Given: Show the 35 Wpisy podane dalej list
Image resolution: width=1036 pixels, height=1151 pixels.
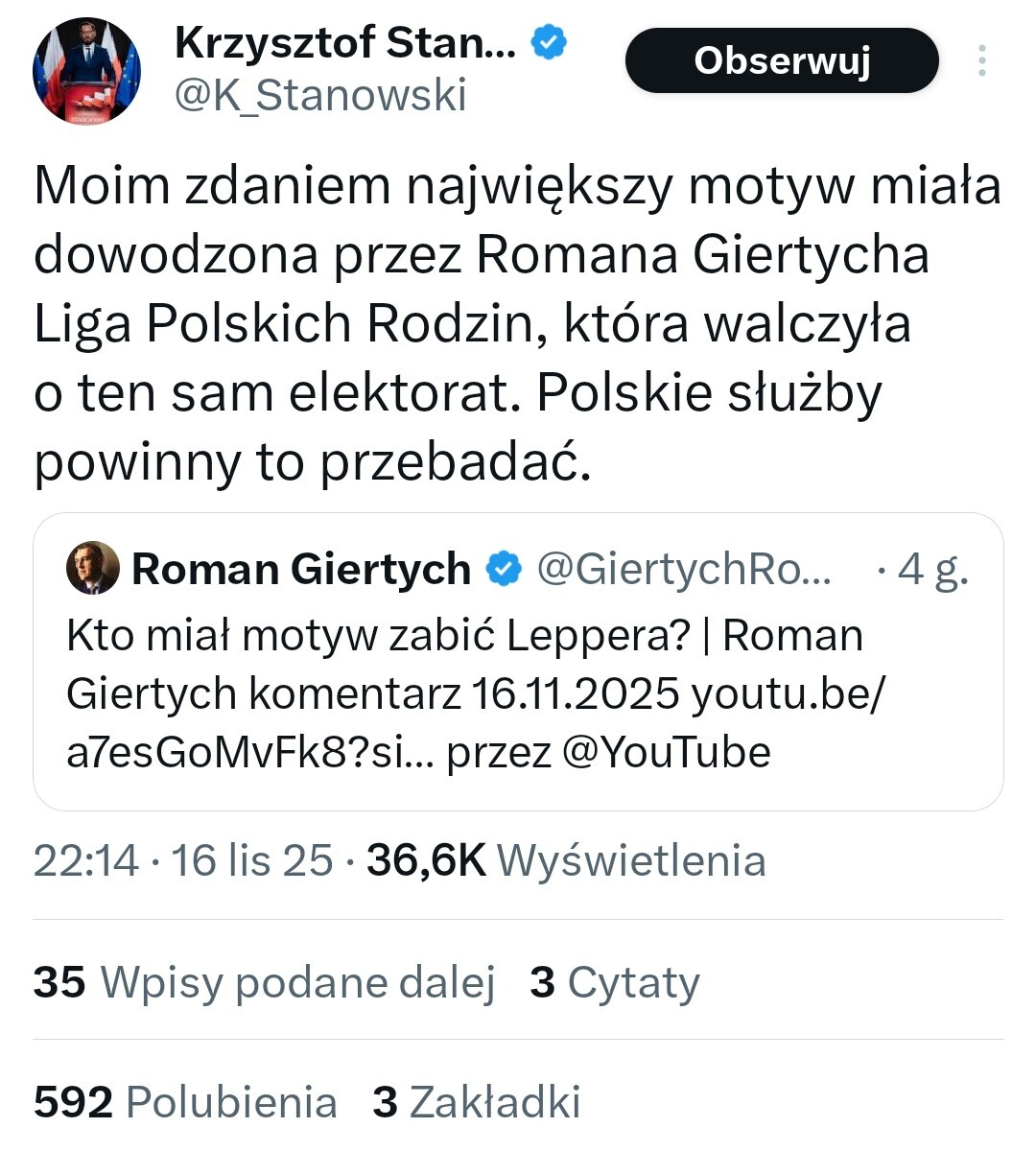Looking at the screenshot, I should [264, 982].
